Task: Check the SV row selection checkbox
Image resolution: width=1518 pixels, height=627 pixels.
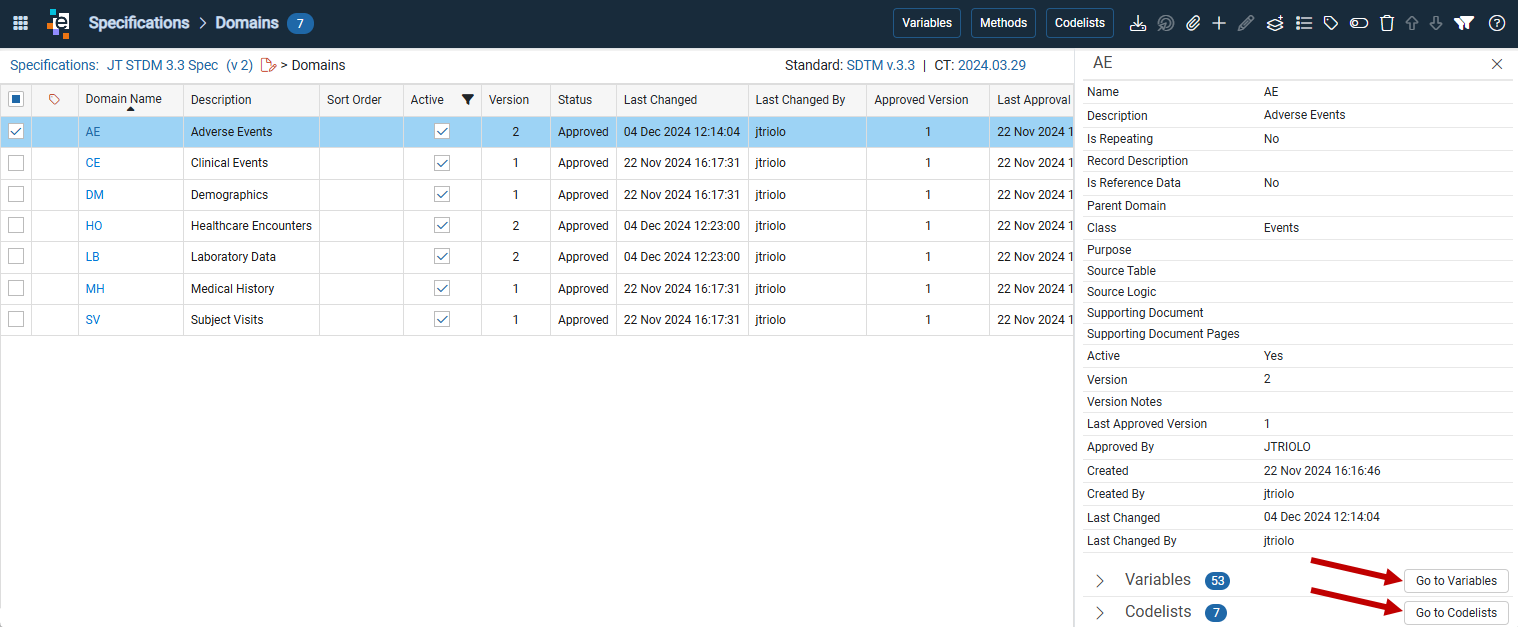Action: [x=16, y=319]
